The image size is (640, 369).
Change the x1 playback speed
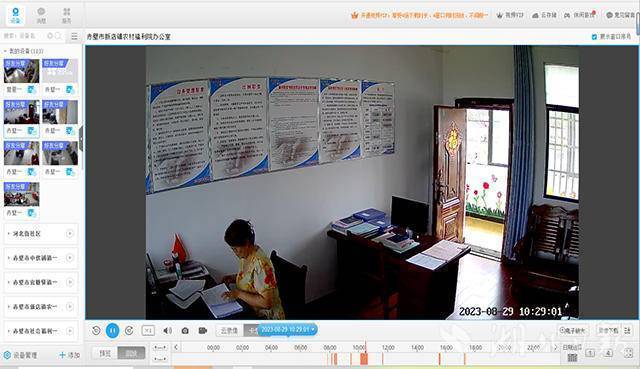148,330
